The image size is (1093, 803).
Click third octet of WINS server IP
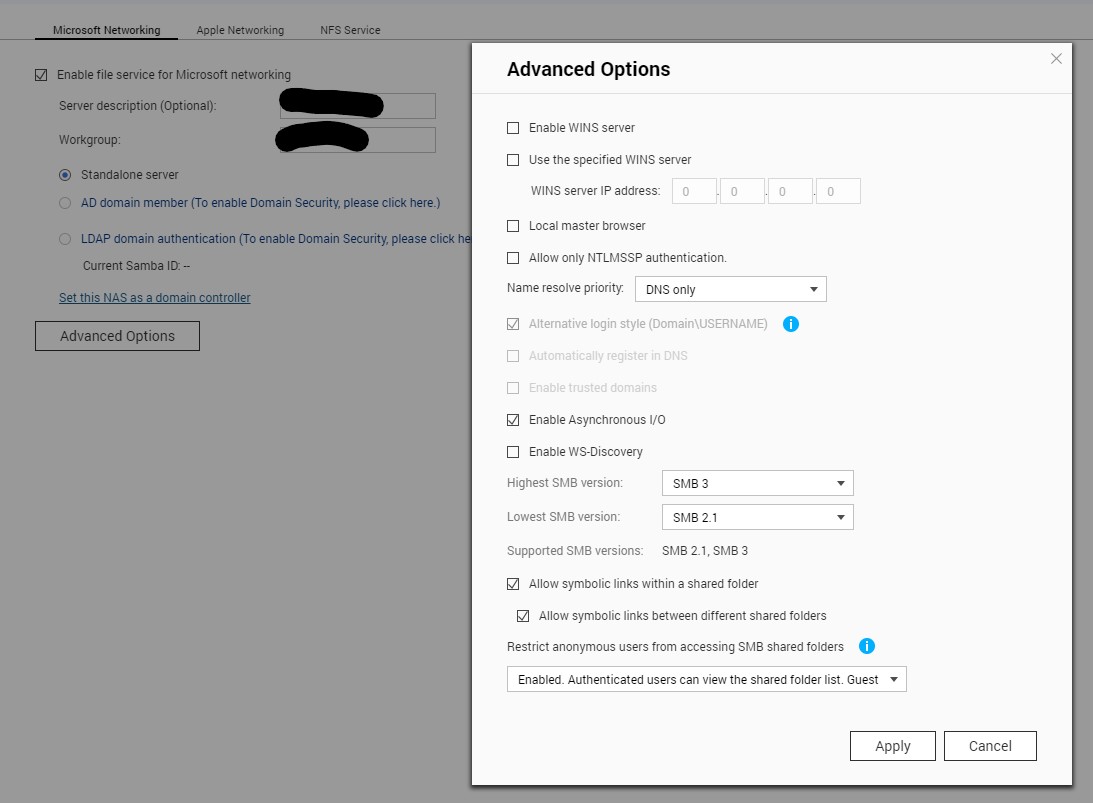(790, 191)
